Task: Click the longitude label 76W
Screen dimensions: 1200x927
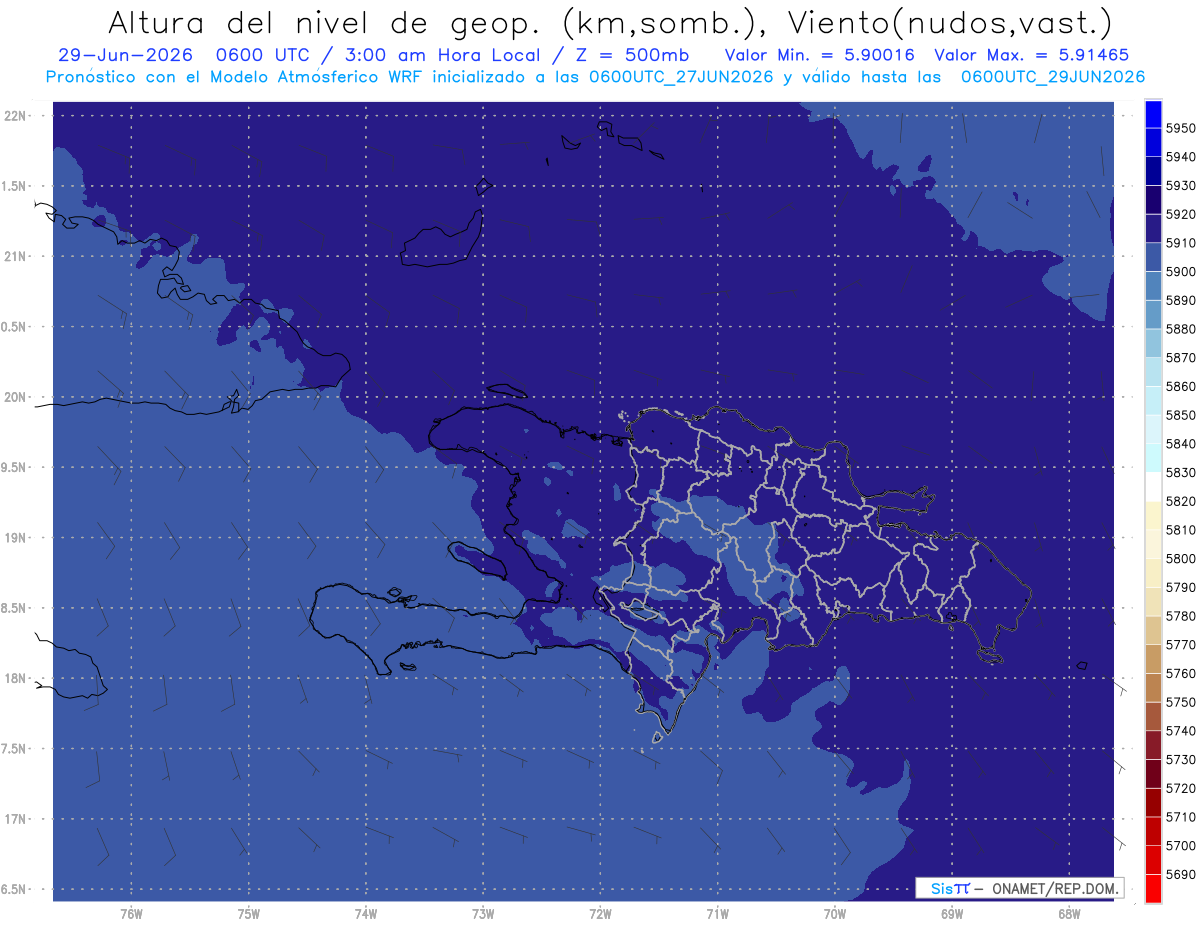Action: [131, 914]
